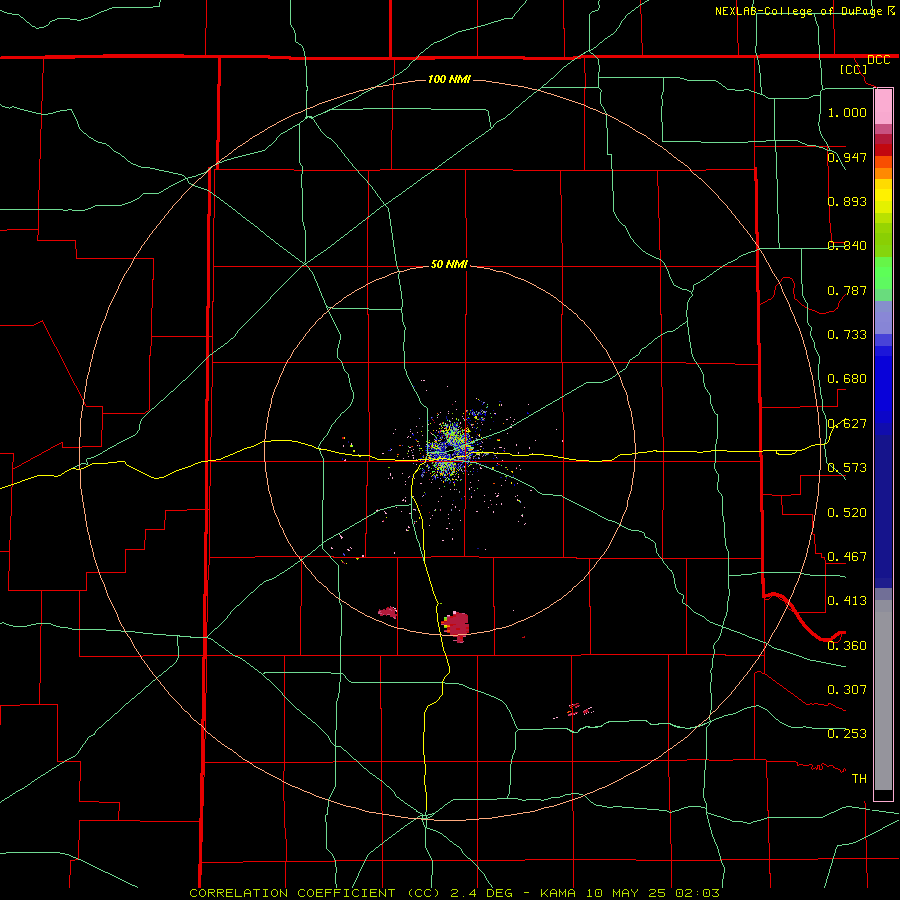The image size is (900, 900).
Task: Click the large crimson echo on the 50 NMI ring
Action: click(456, 626)
